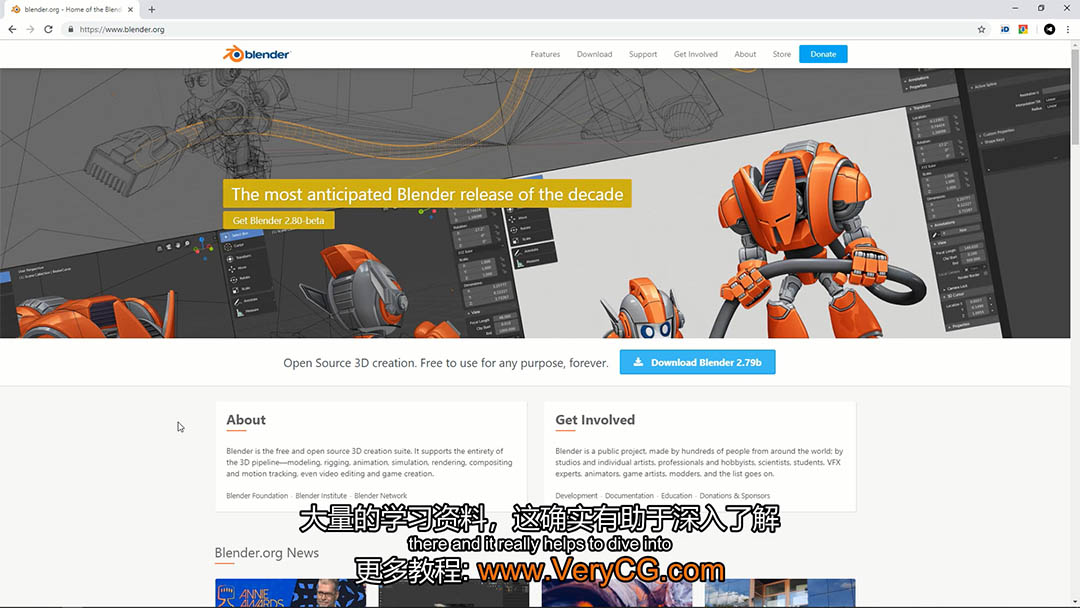Click the browser forward arrow

pyautogui.click(x=30, y=30)
